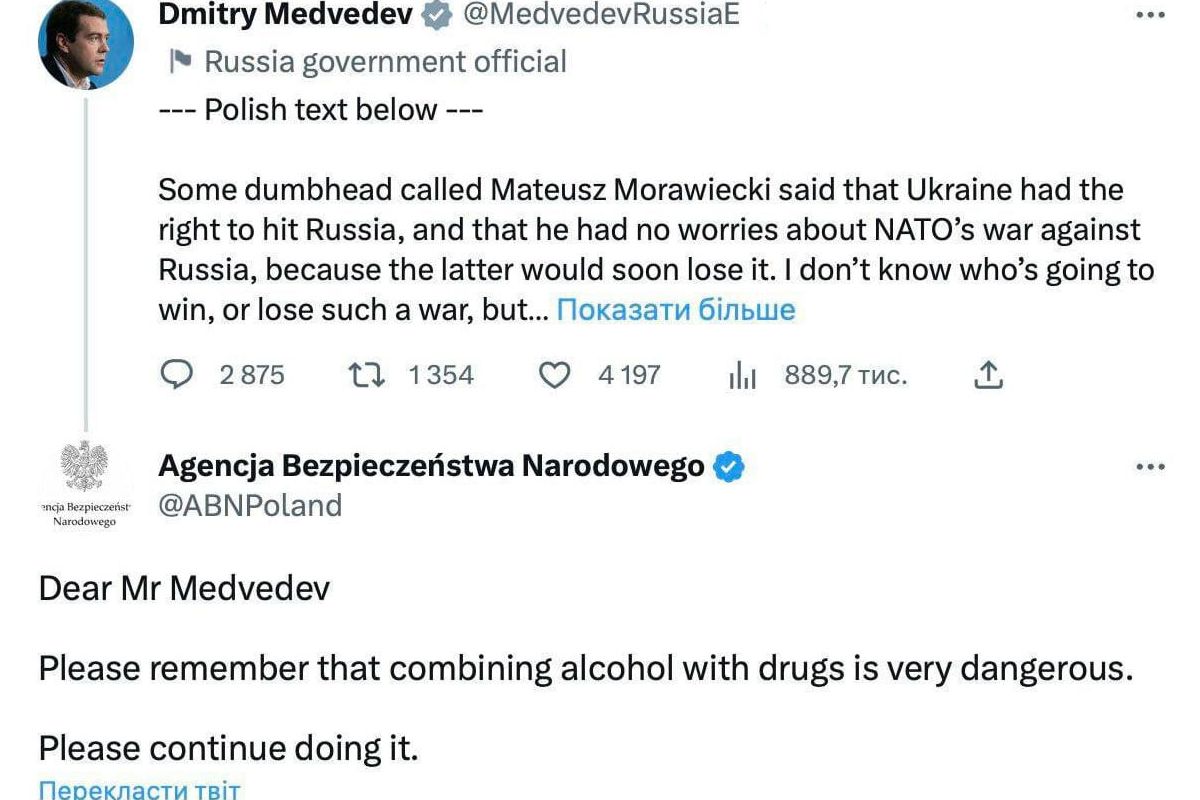Click the flag icon beside Russia government official
The width and height of the screenshot is (1200, 800).
(179, 62)
